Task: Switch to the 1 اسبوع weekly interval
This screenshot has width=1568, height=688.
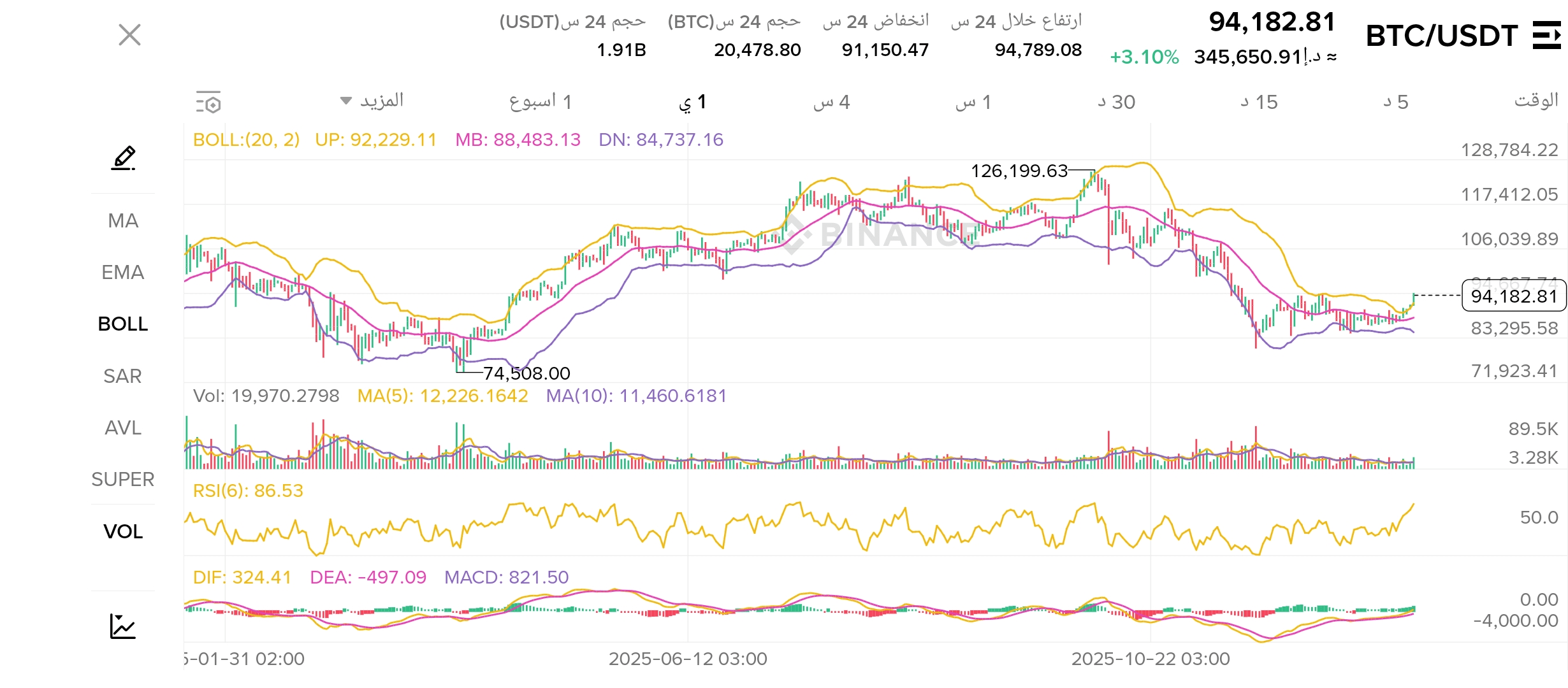Action: point(540,102)
